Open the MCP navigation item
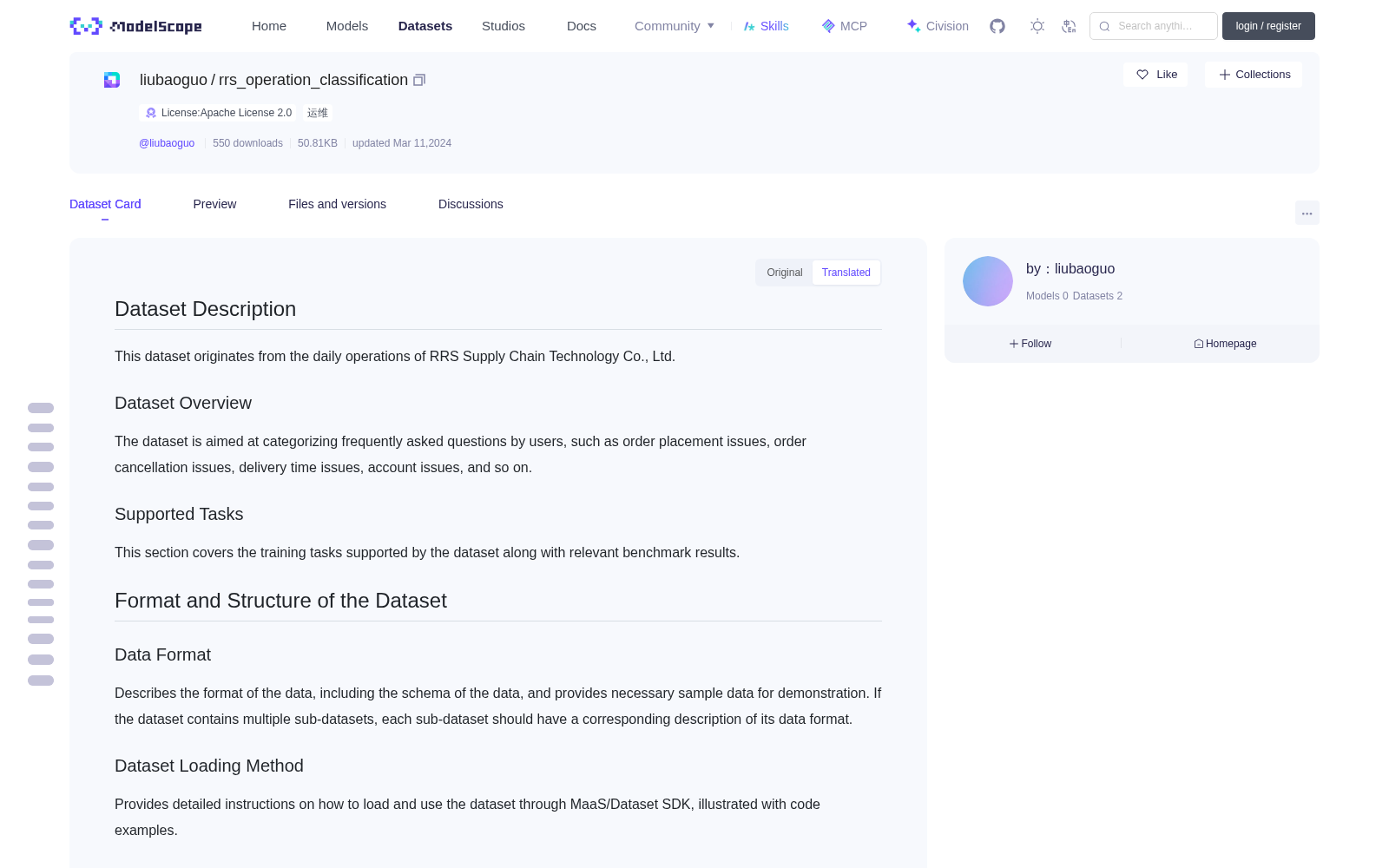Image resolution: width=1389 pixels, height=868 pixels. point(845,26)
